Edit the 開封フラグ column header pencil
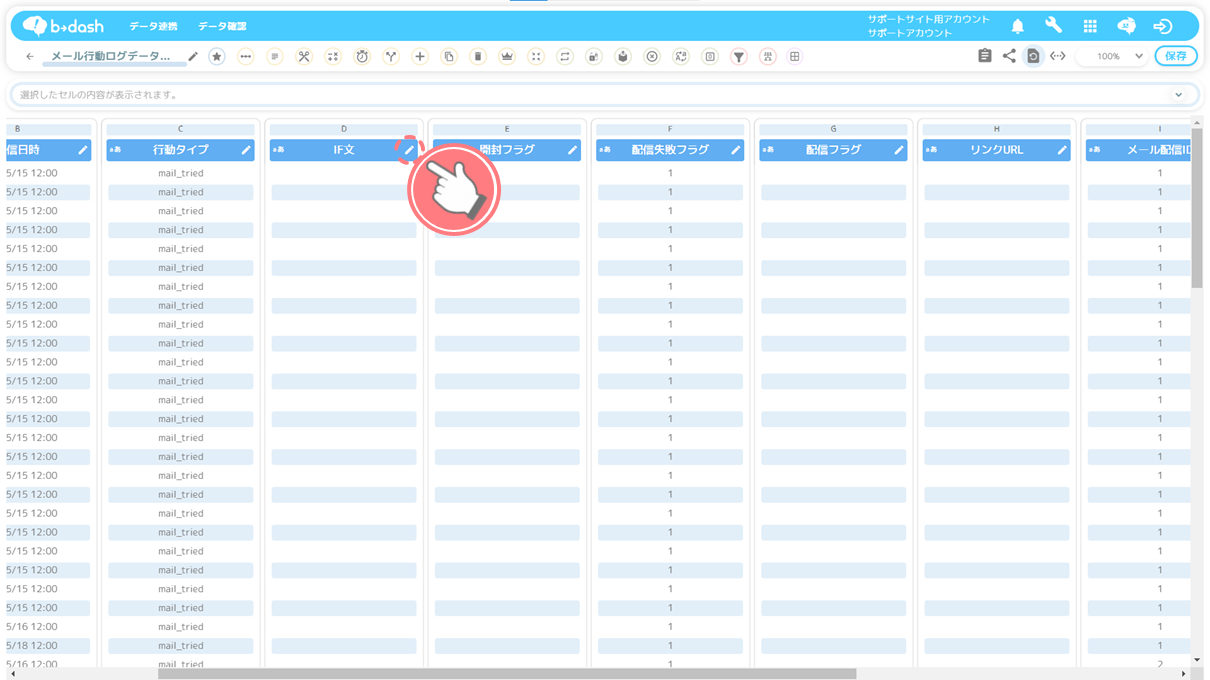 pos(573,150)
